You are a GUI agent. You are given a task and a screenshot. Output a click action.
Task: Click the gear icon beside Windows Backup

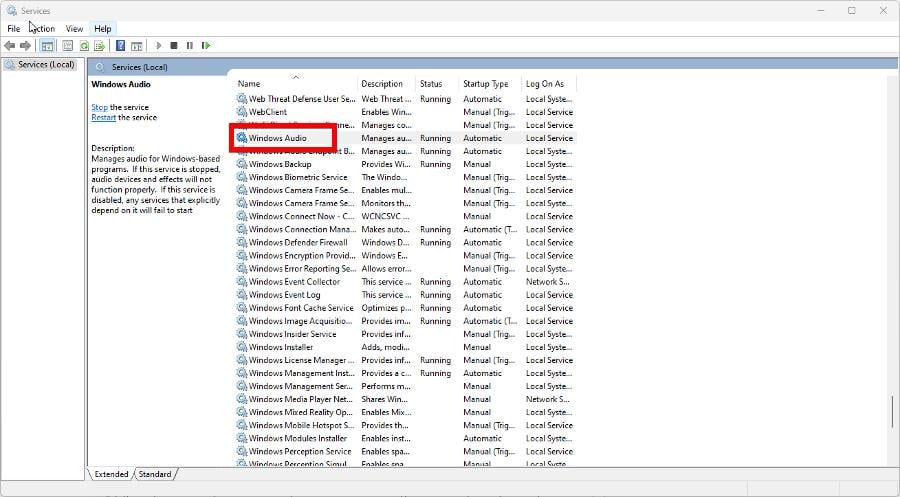242,164
